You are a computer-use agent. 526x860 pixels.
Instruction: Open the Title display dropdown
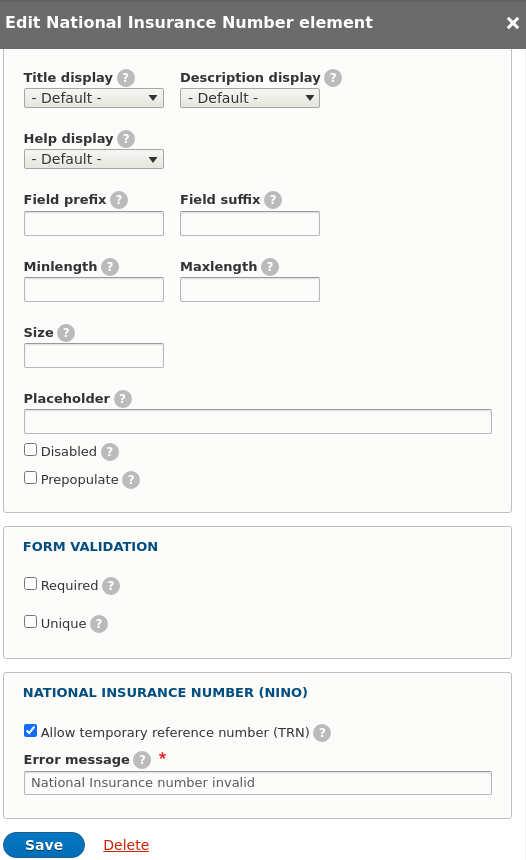tap(94, 98)
